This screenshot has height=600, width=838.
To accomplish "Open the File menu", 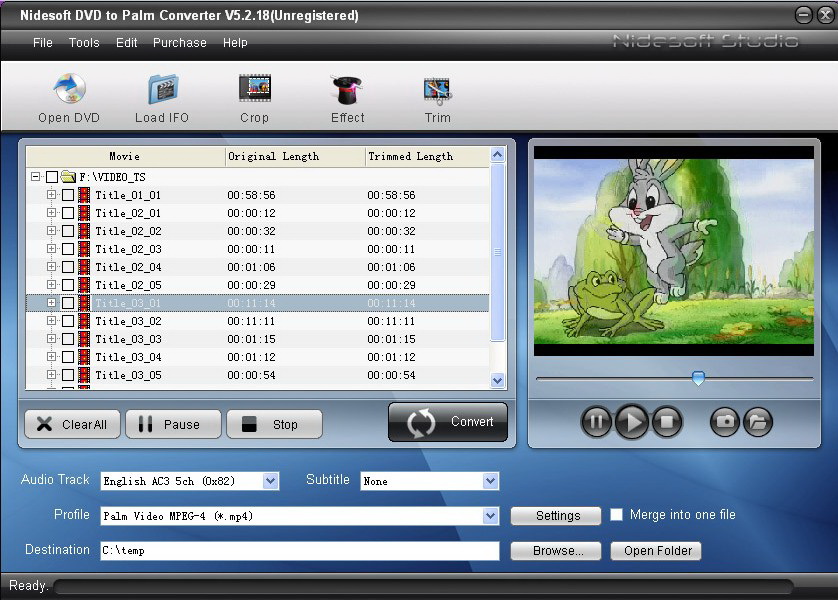I will [43, 43].
